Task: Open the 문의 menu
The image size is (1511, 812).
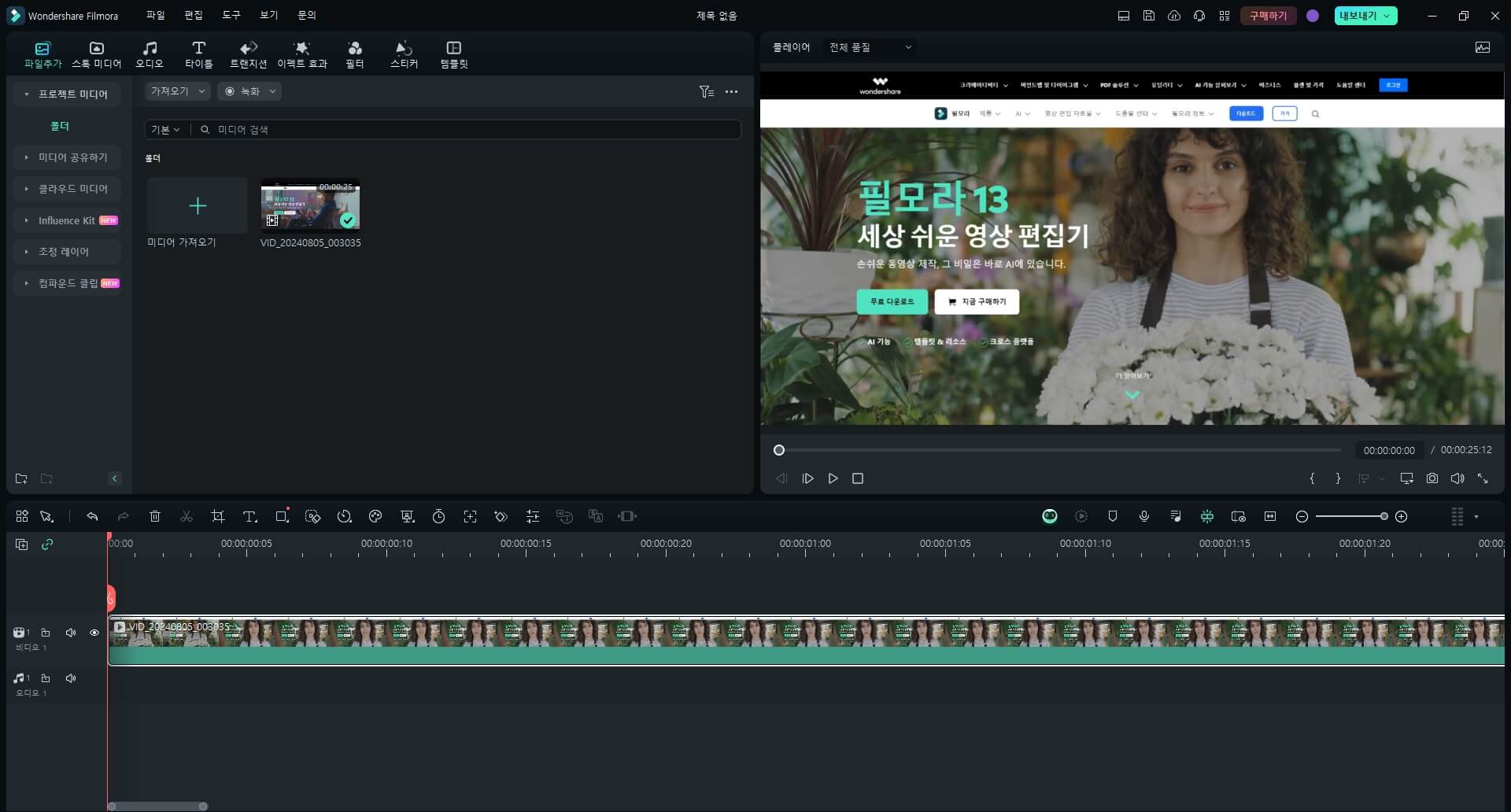Action: (x=307, y=15)
